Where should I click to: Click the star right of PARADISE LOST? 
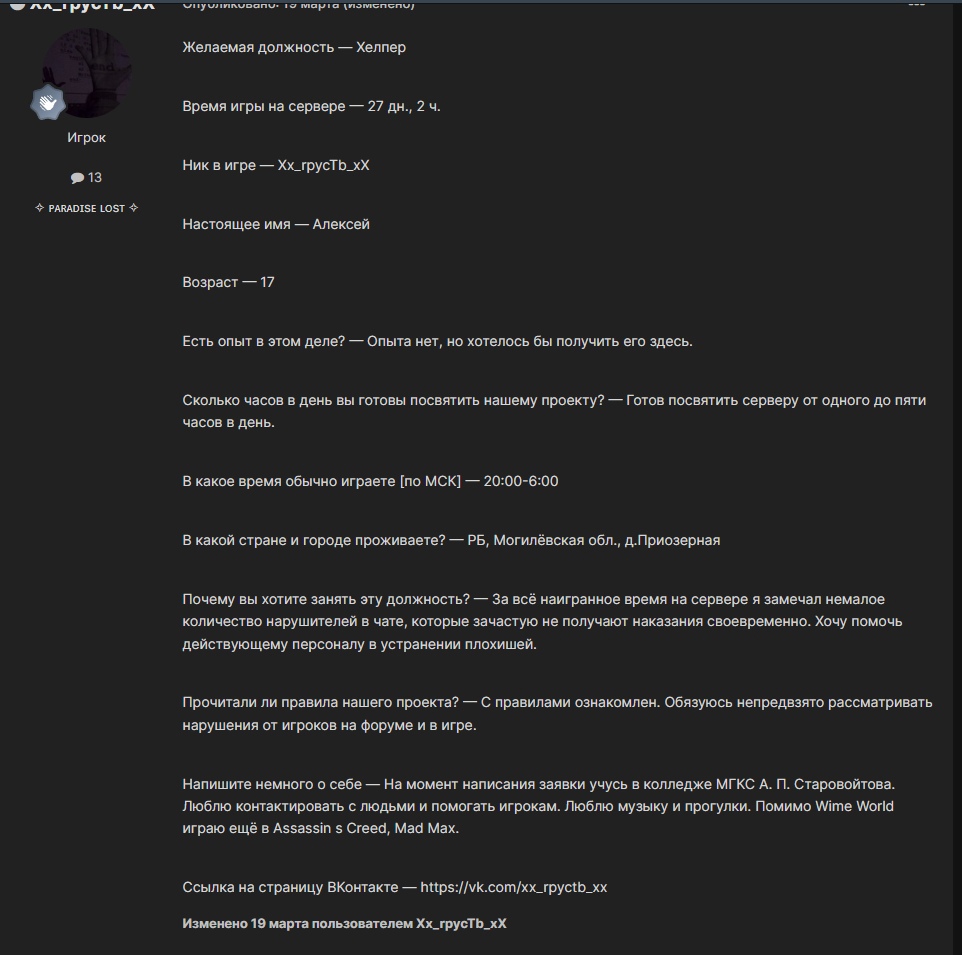(x=134, y=208)
